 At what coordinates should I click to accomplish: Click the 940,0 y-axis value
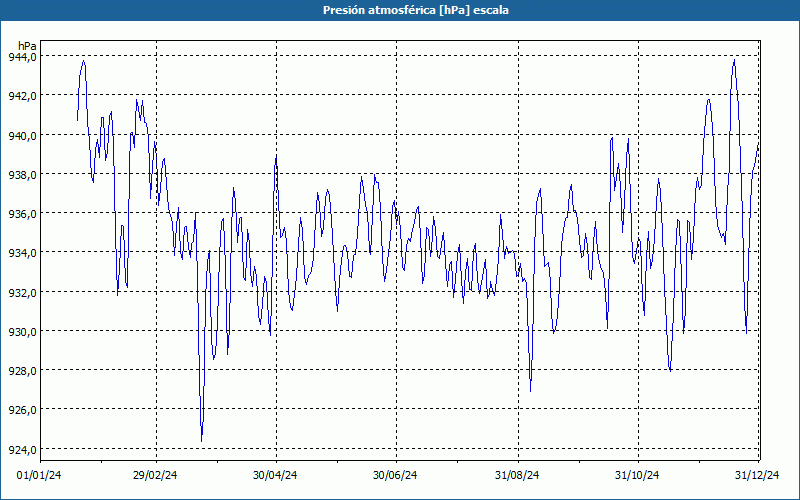coord(22,135)
